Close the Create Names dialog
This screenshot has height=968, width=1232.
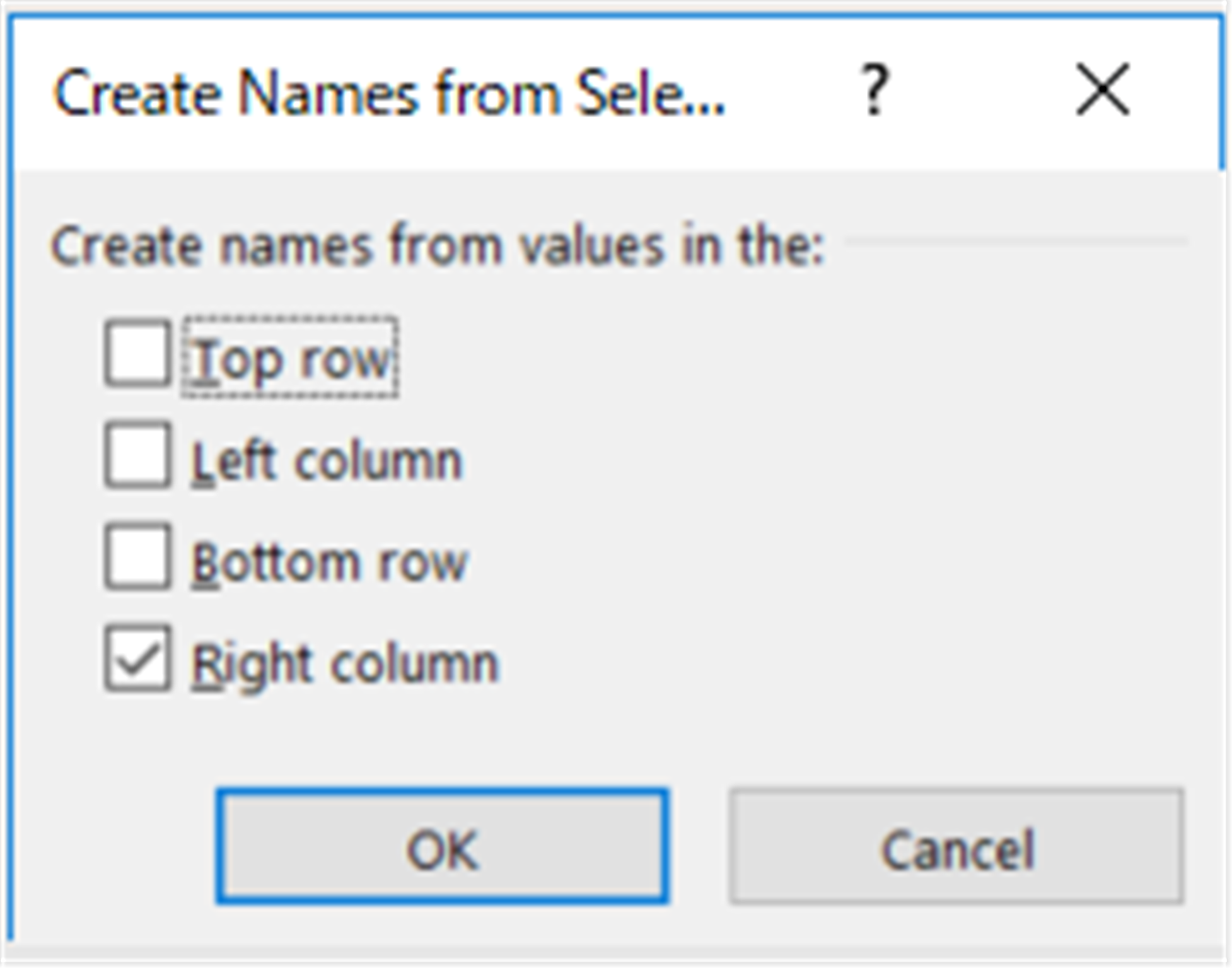click(x=1102, y=90)
